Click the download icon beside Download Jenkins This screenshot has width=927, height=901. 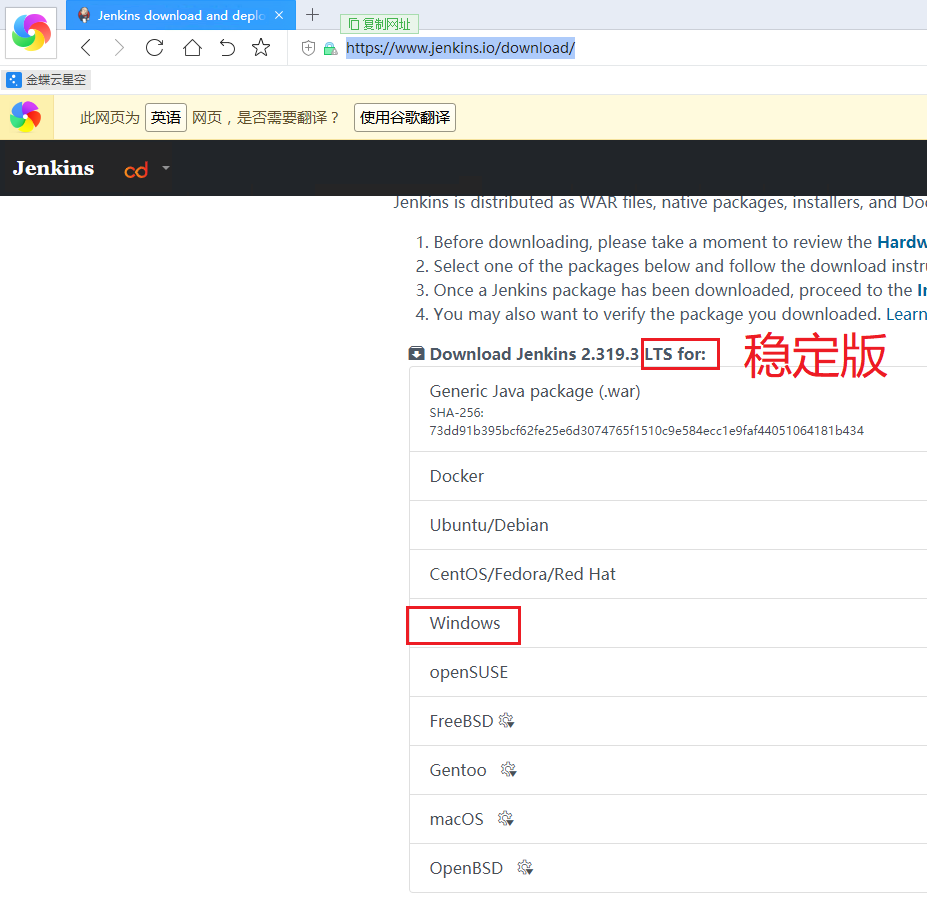[416, 354]
